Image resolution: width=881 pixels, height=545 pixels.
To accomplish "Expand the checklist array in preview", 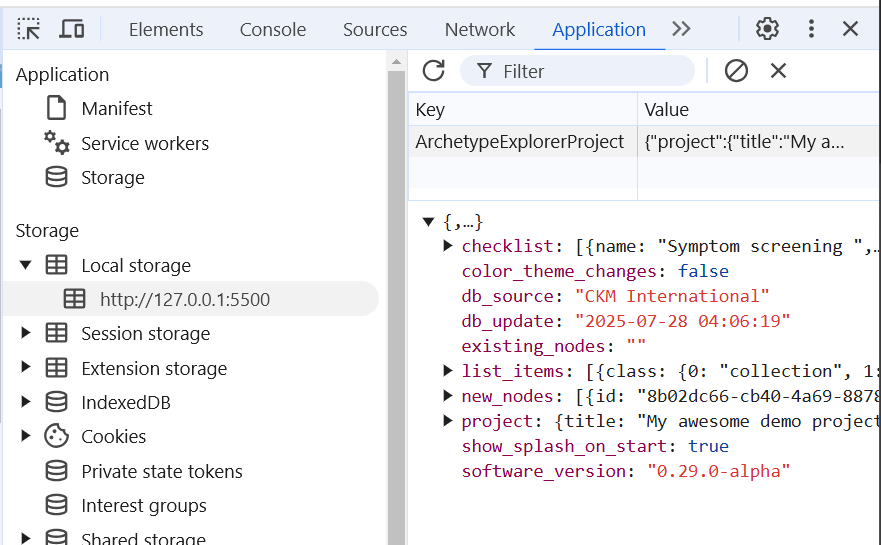I will coord(448,246).
